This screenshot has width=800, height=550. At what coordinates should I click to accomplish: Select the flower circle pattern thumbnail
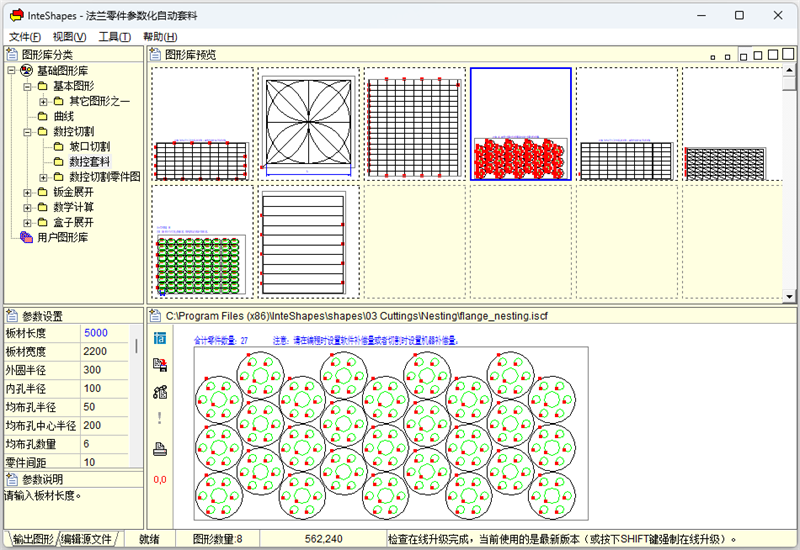pos(308,124)
